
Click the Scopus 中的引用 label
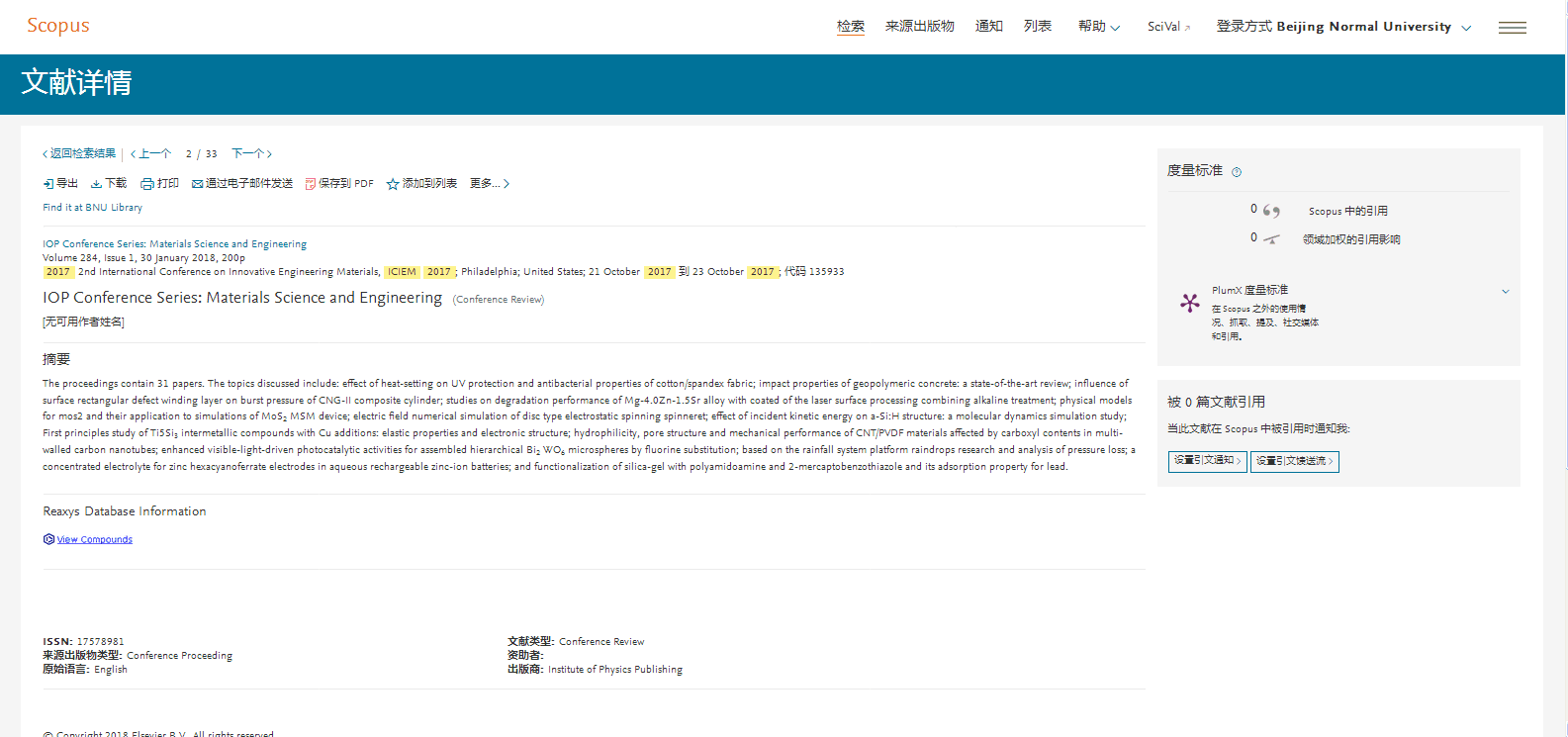(x=1347, y=212)
